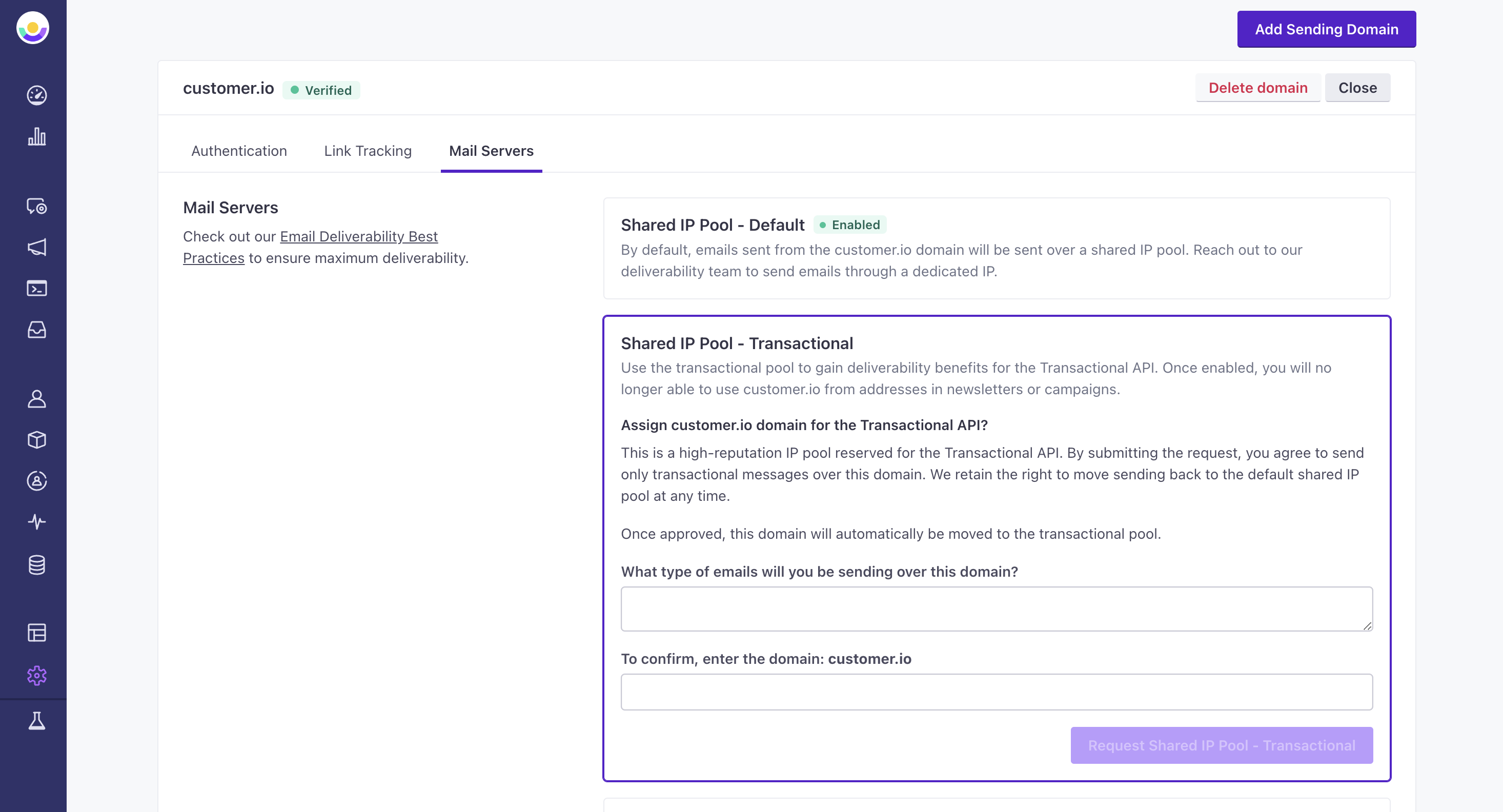Click Authentication tab to switch views
The image size is (1503, 812).
pyautogui.click(x=239, y=150)
